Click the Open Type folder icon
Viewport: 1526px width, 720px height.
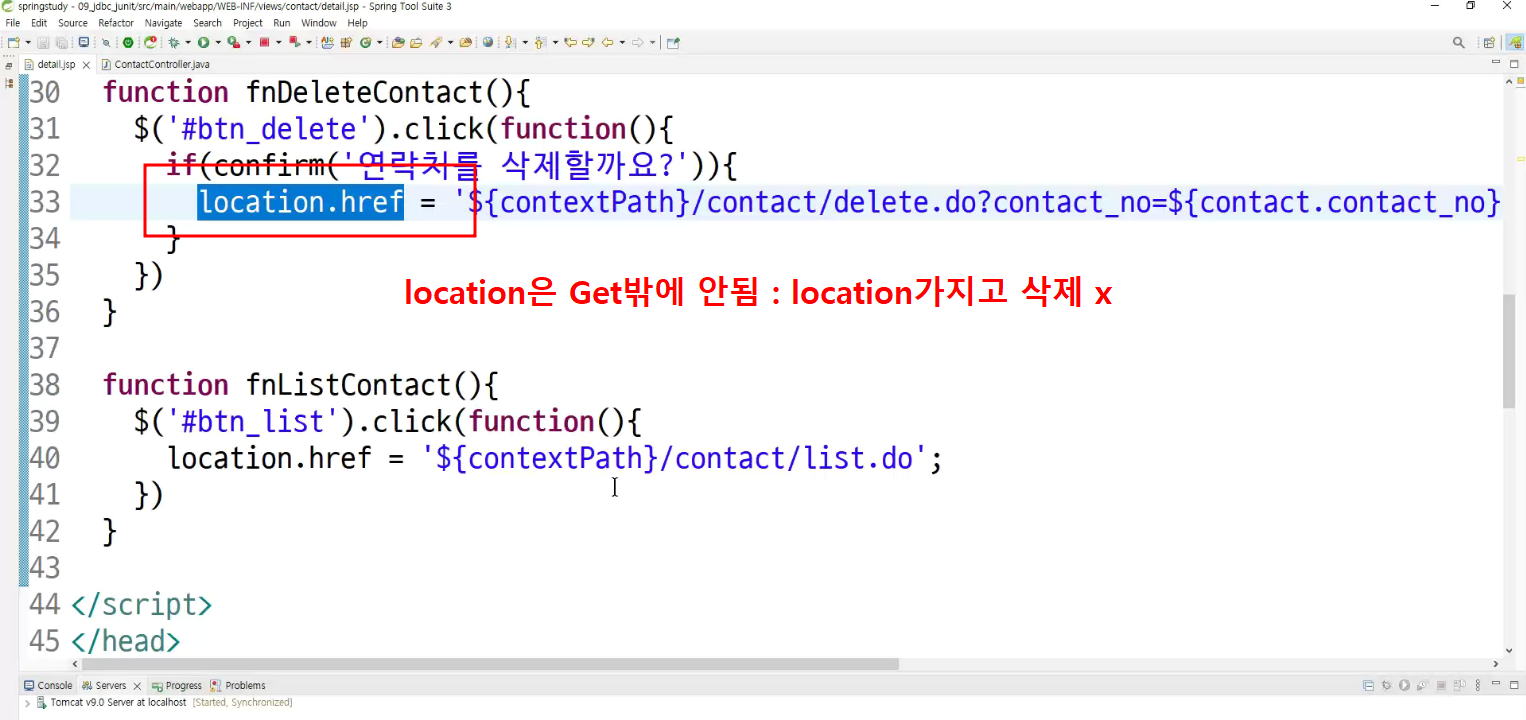point(397,42)
